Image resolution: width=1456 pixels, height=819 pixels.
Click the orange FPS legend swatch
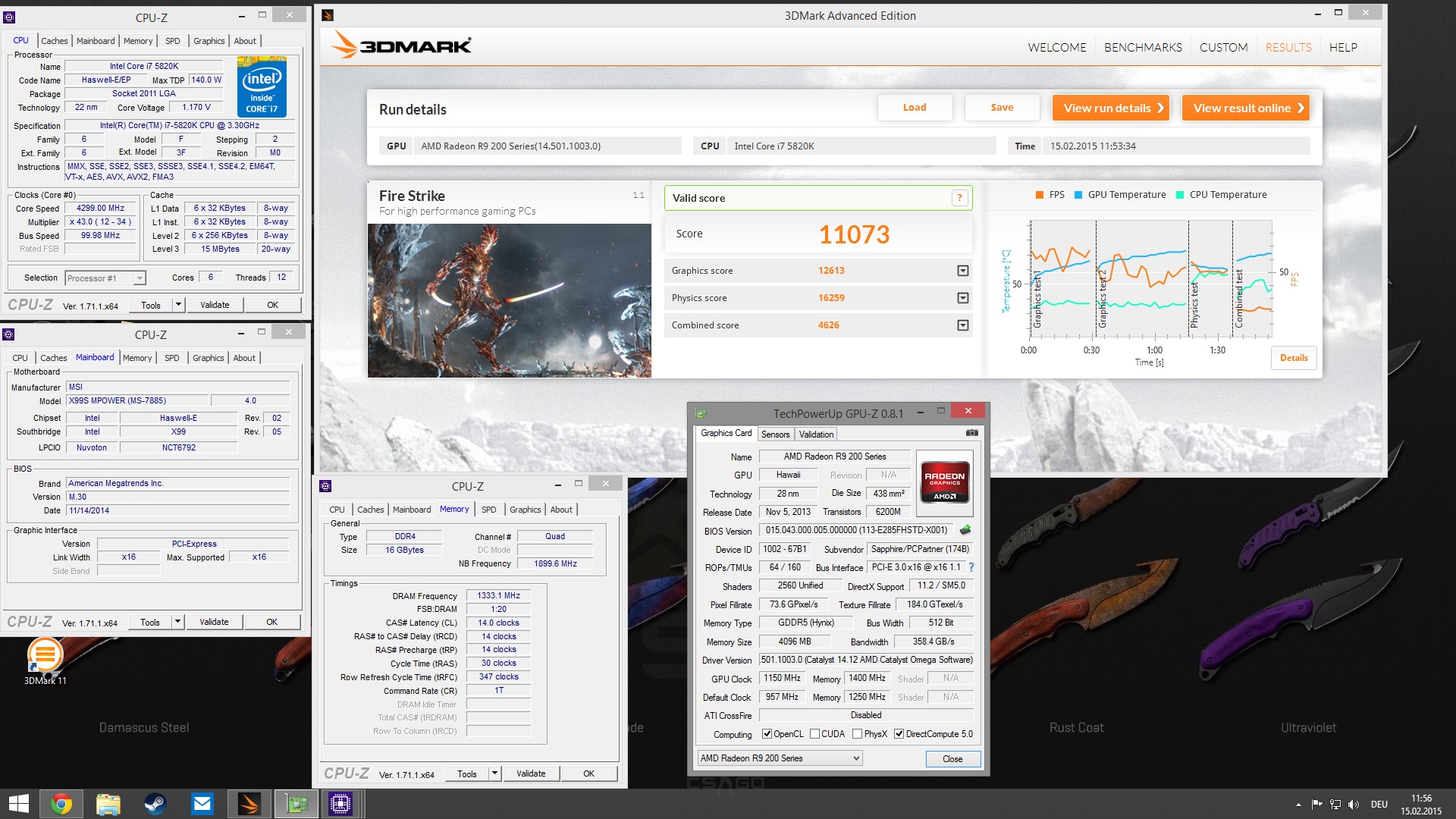coord(1040,195)
